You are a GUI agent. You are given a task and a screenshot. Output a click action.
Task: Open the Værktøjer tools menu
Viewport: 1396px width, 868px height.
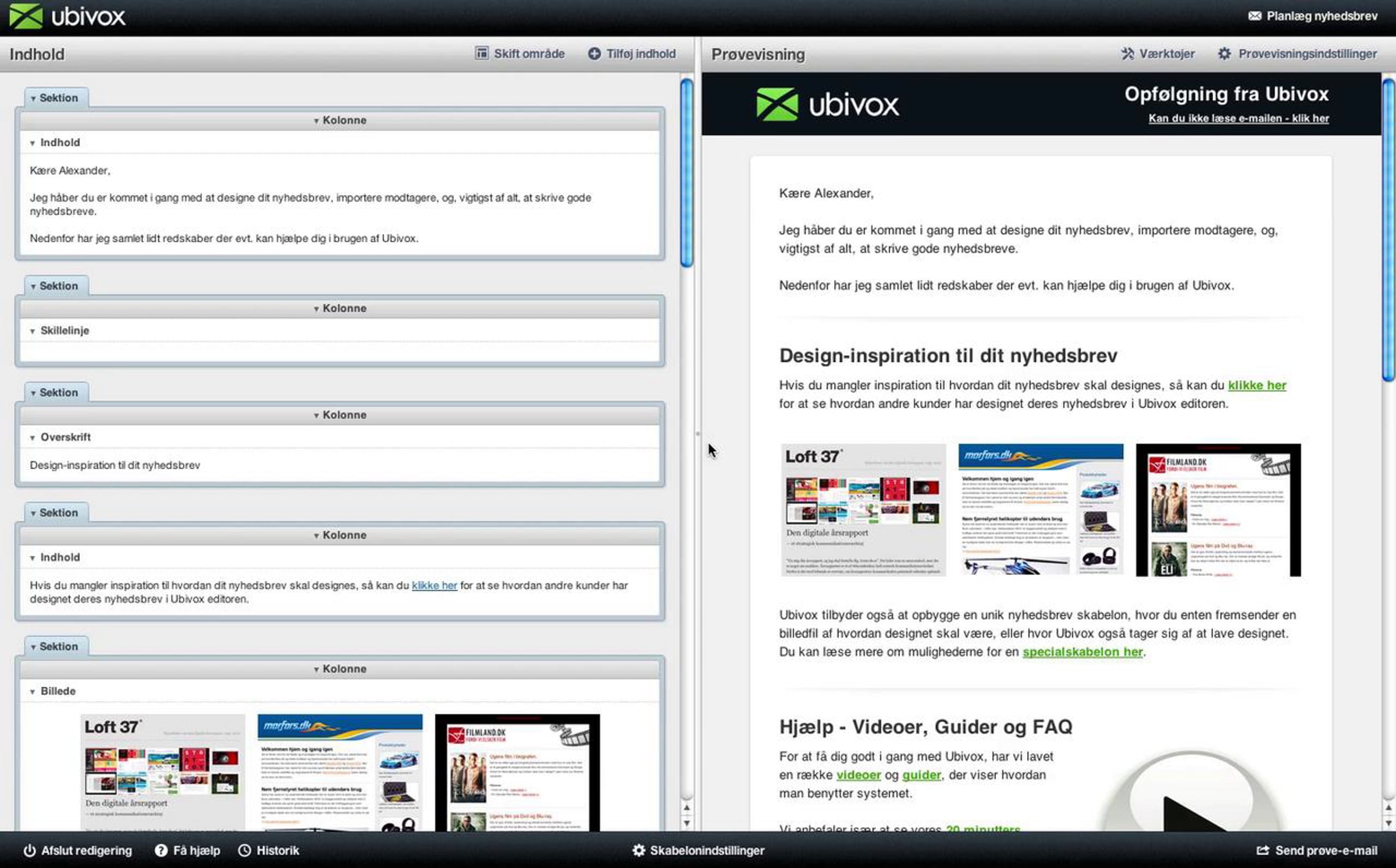coord(1158,53)
